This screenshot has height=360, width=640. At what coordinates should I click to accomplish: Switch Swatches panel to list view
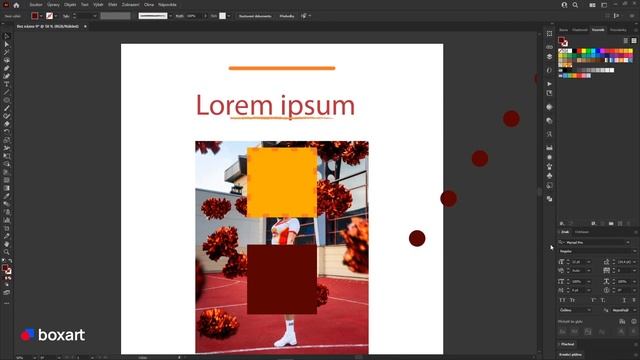[x=626, y=41]
